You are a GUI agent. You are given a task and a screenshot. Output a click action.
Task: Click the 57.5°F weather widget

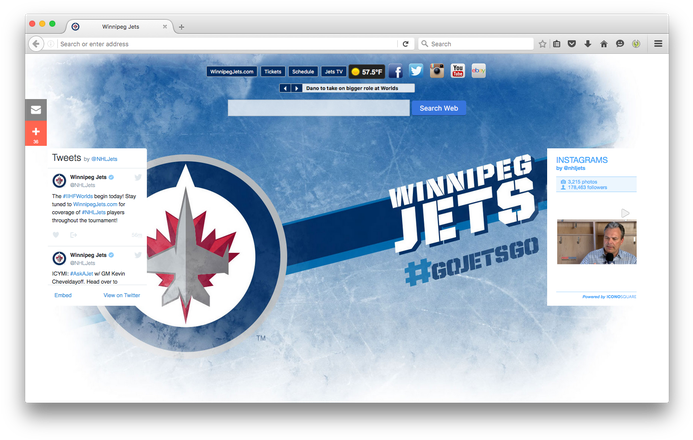[367, 72]
